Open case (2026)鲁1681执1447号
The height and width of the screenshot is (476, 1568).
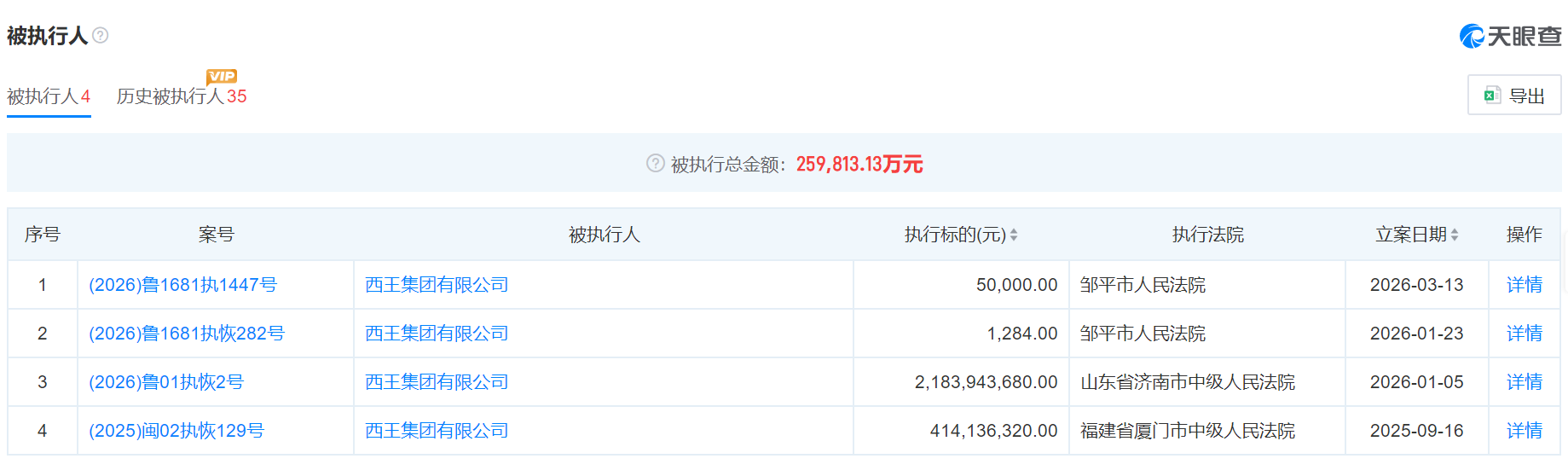tap(183, 285)
